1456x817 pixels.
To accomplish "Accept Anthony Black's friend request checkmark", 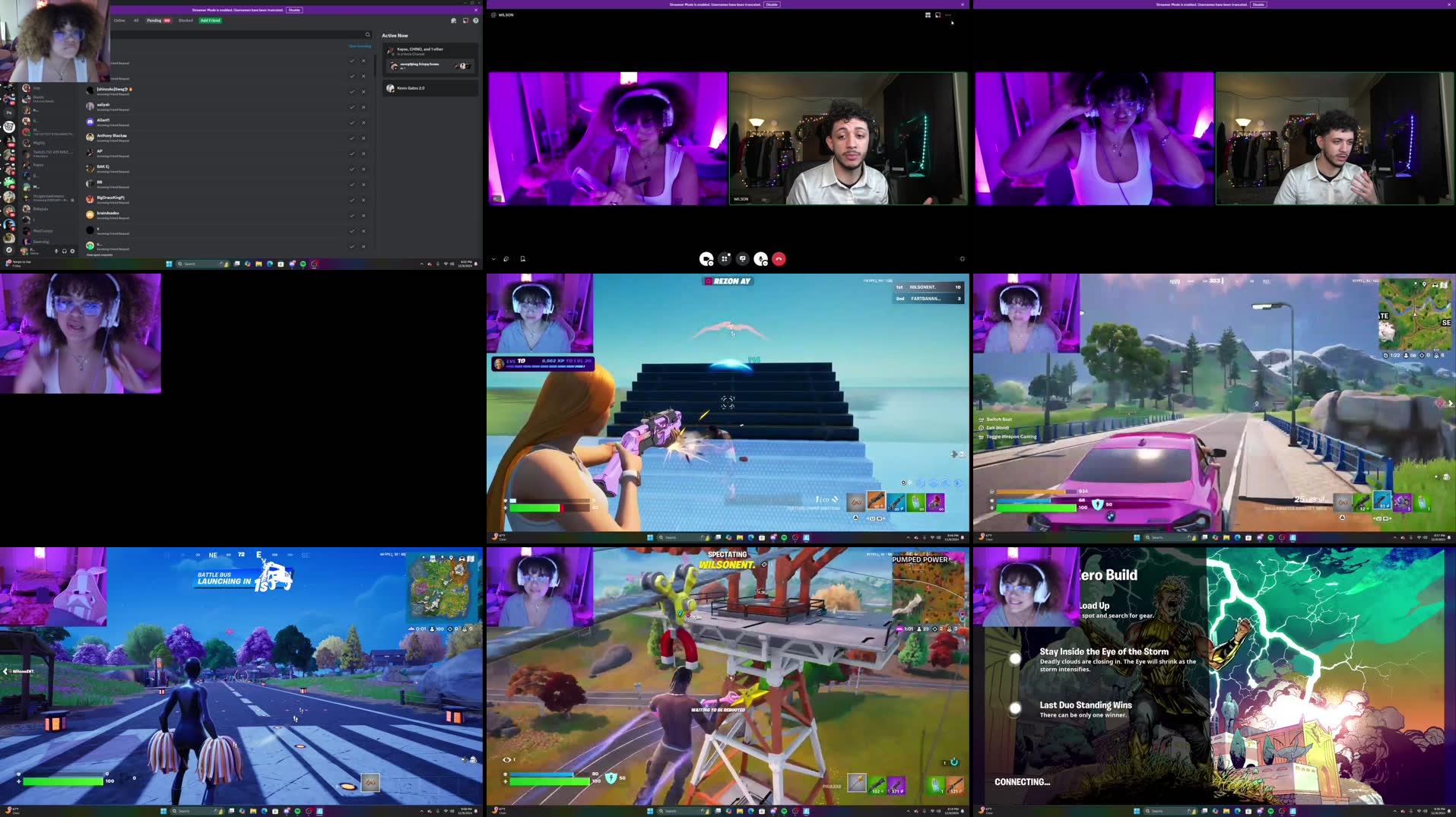I will 352,138.
